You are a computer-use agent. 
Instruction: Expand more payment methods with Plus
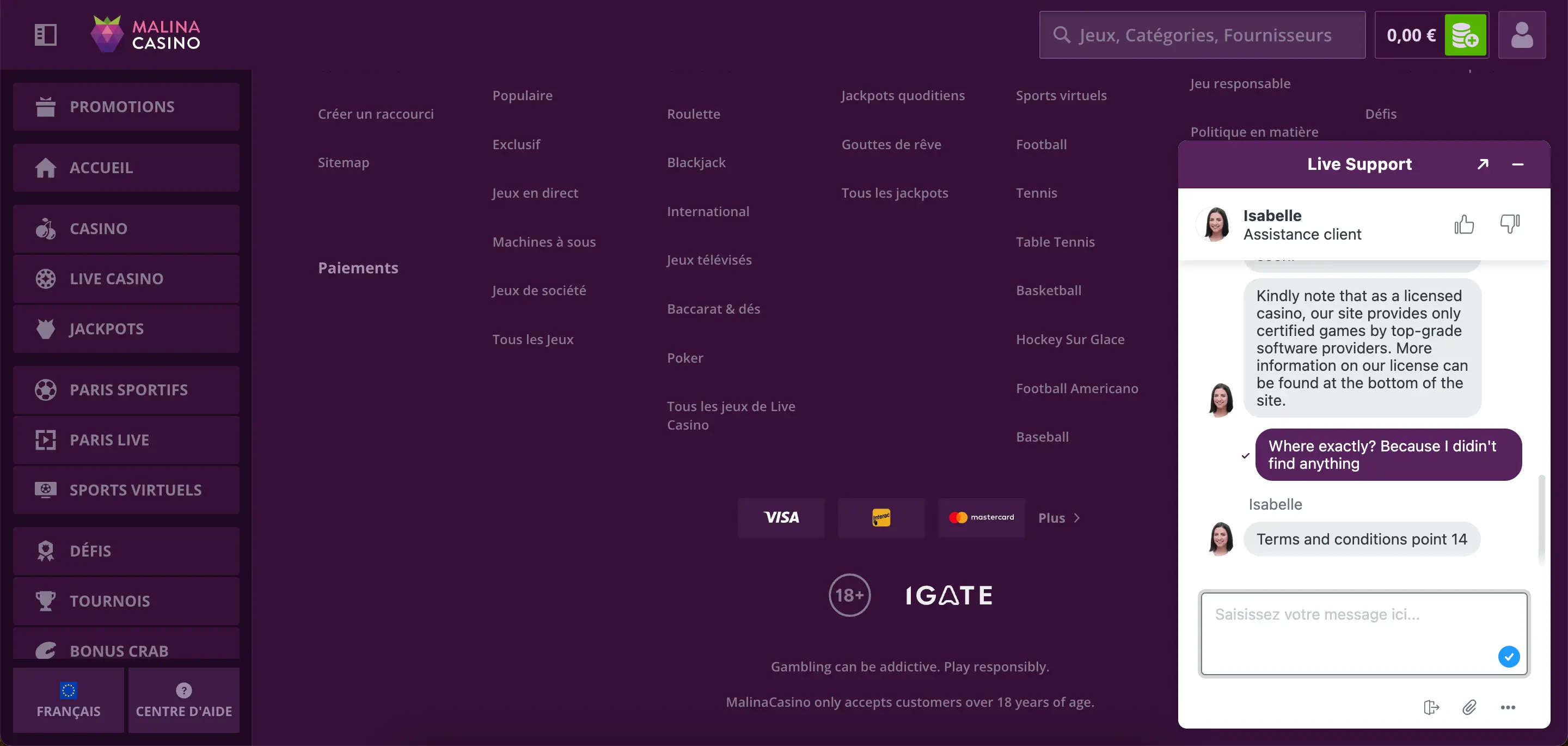click(1059, 518)
